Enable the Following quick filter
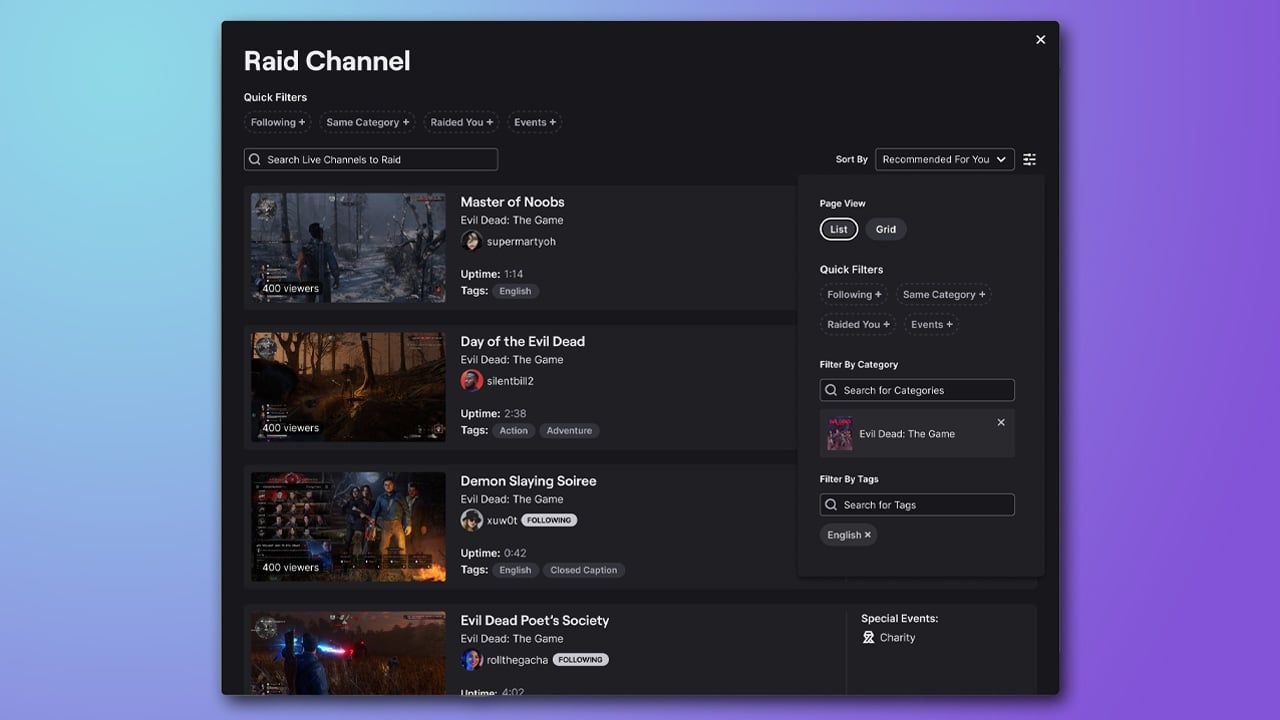Viewport: 1280px width, 720px height. (277, 121)
